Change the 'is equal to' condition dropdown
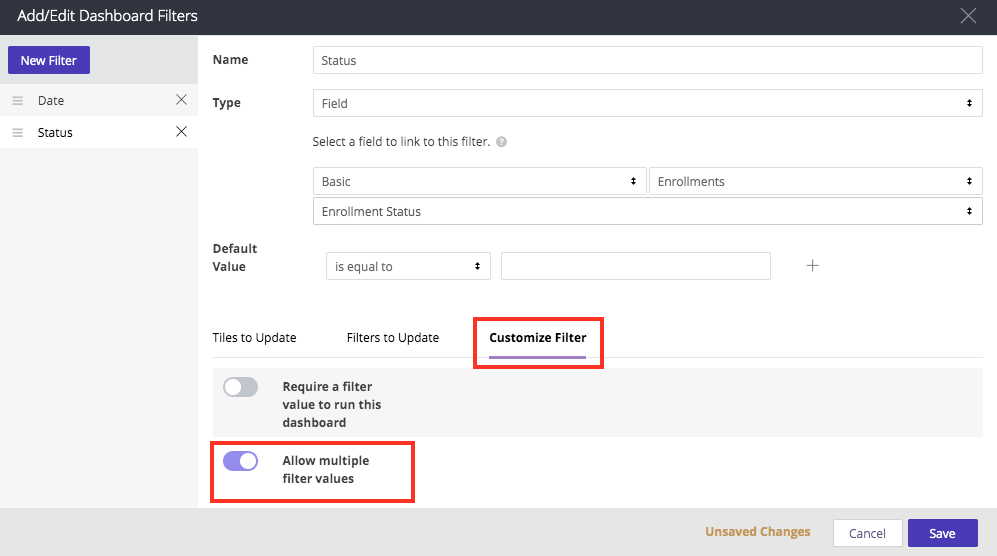Image resolution: width=997 pixels, height=556 pixels. pyautogui.click(x=408, y=267)
